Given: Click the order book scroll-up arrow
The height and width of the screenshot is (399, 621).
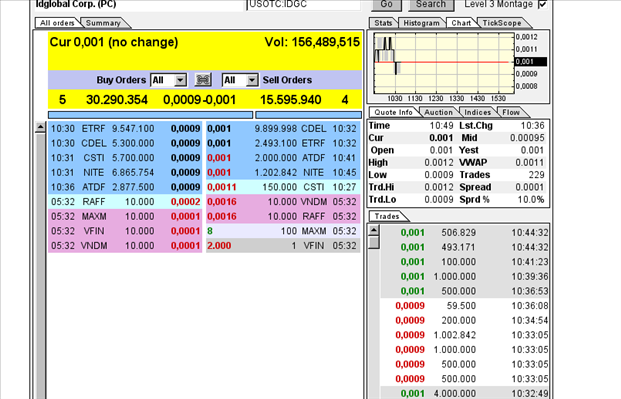Looking at the screenshot, I should tap(40, 128).
